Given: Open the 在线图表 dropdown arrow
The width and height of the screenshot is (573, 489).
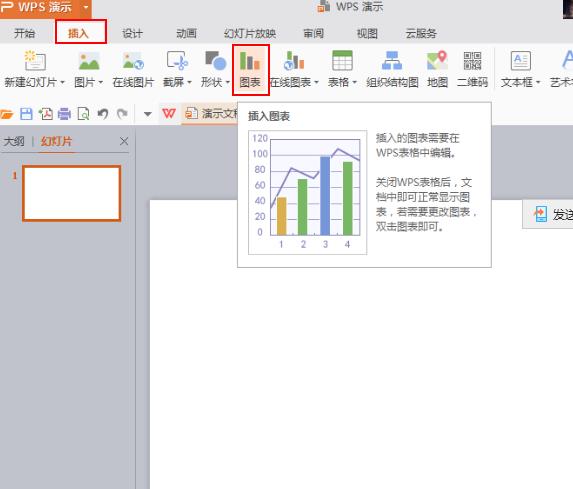Looking at the screenshot, I should click(316, 83).
